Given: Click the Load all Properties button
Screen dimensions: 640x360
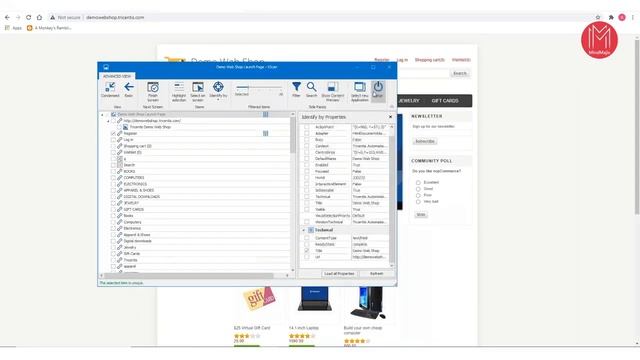Looking at the screenshot, I should 339,273.
